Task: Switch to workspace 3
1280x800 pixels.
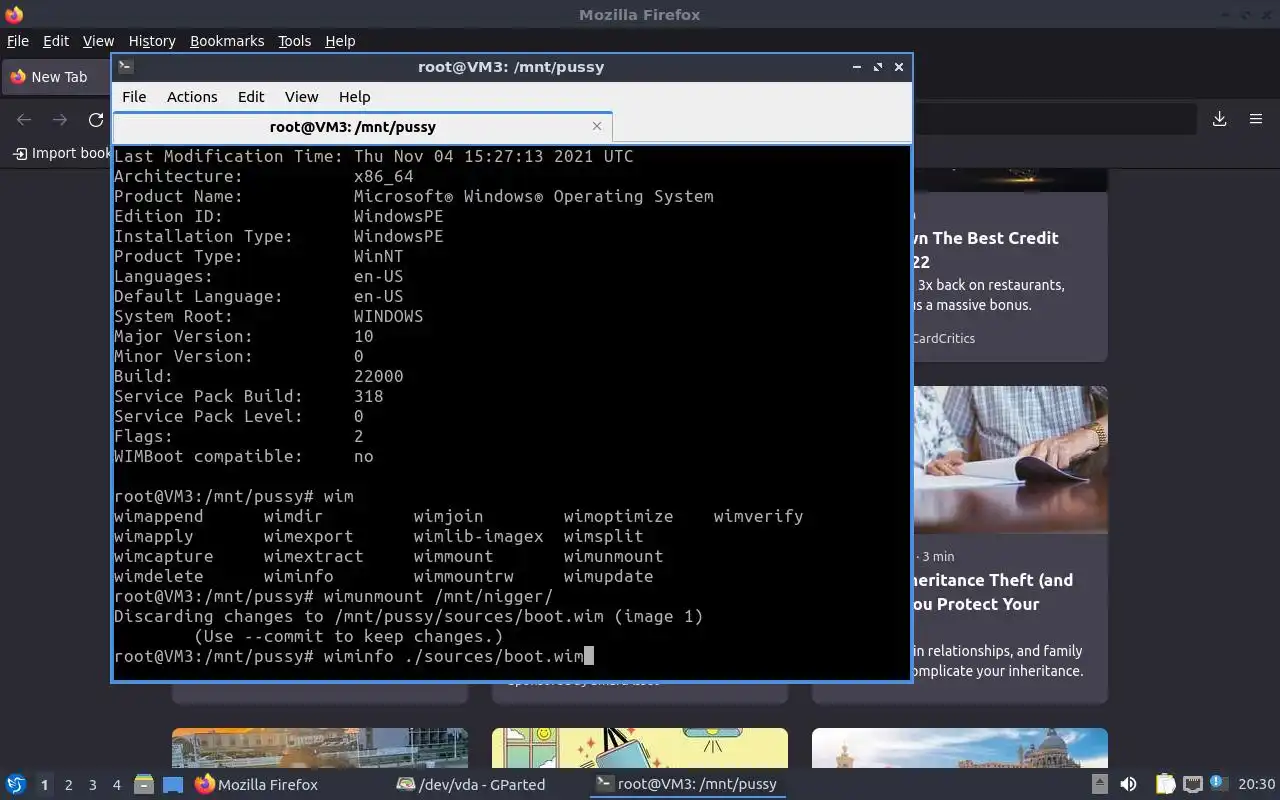Action: [x=92, y=785]
